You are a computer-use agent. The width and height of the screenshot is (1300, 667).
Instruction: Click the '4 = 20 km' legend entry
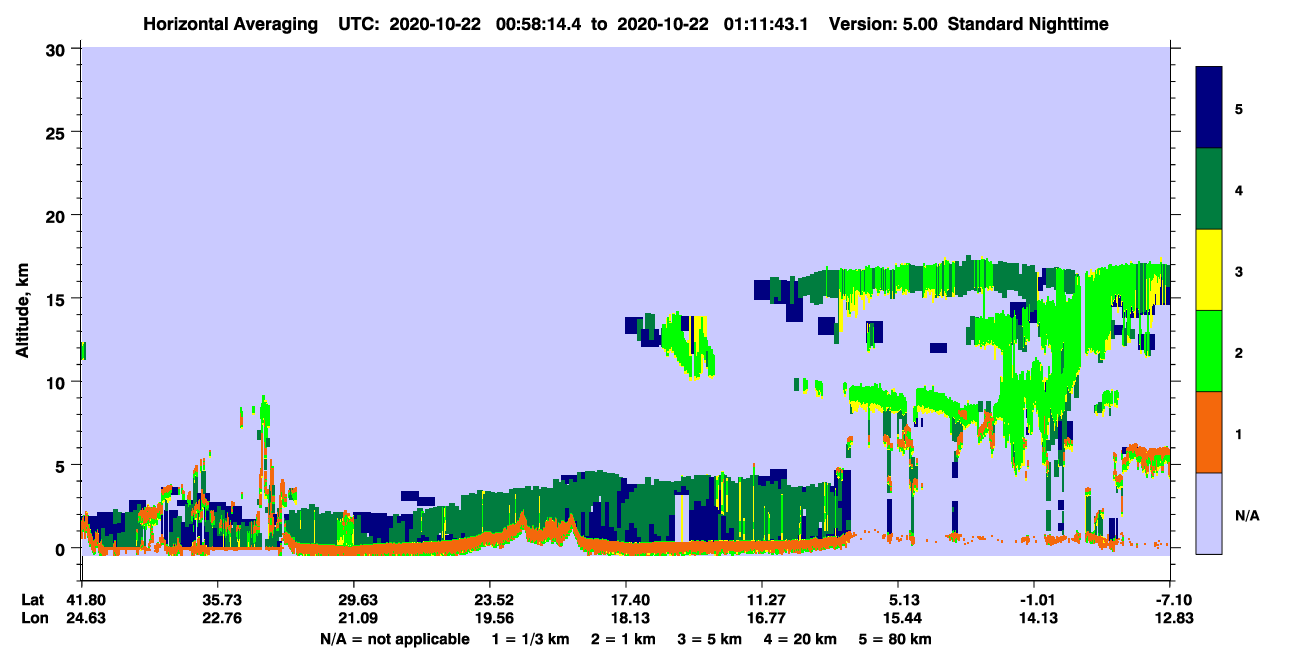(800, 639)
